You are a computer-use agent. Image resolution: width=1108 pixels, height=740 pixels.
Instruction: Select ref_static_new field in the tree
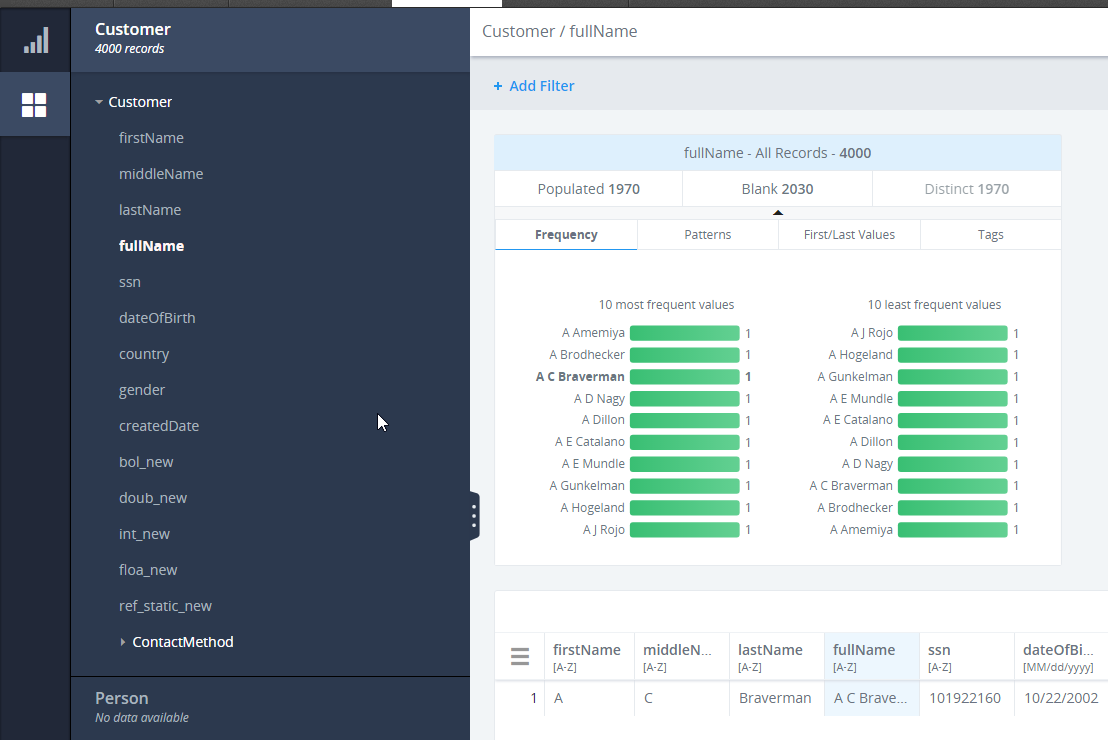point(165,606)
